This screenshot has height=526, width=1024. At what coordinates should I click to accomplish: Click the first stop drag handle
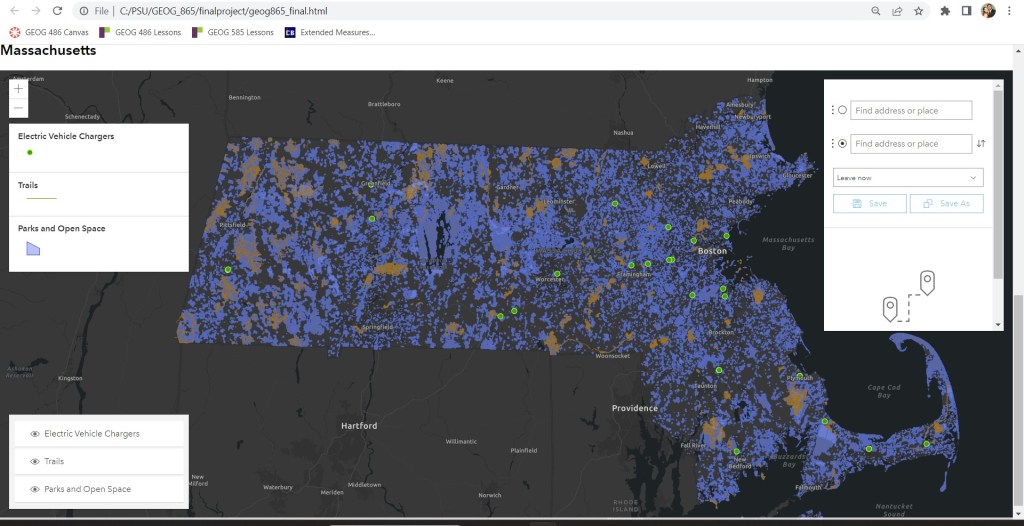coord(833,111)
